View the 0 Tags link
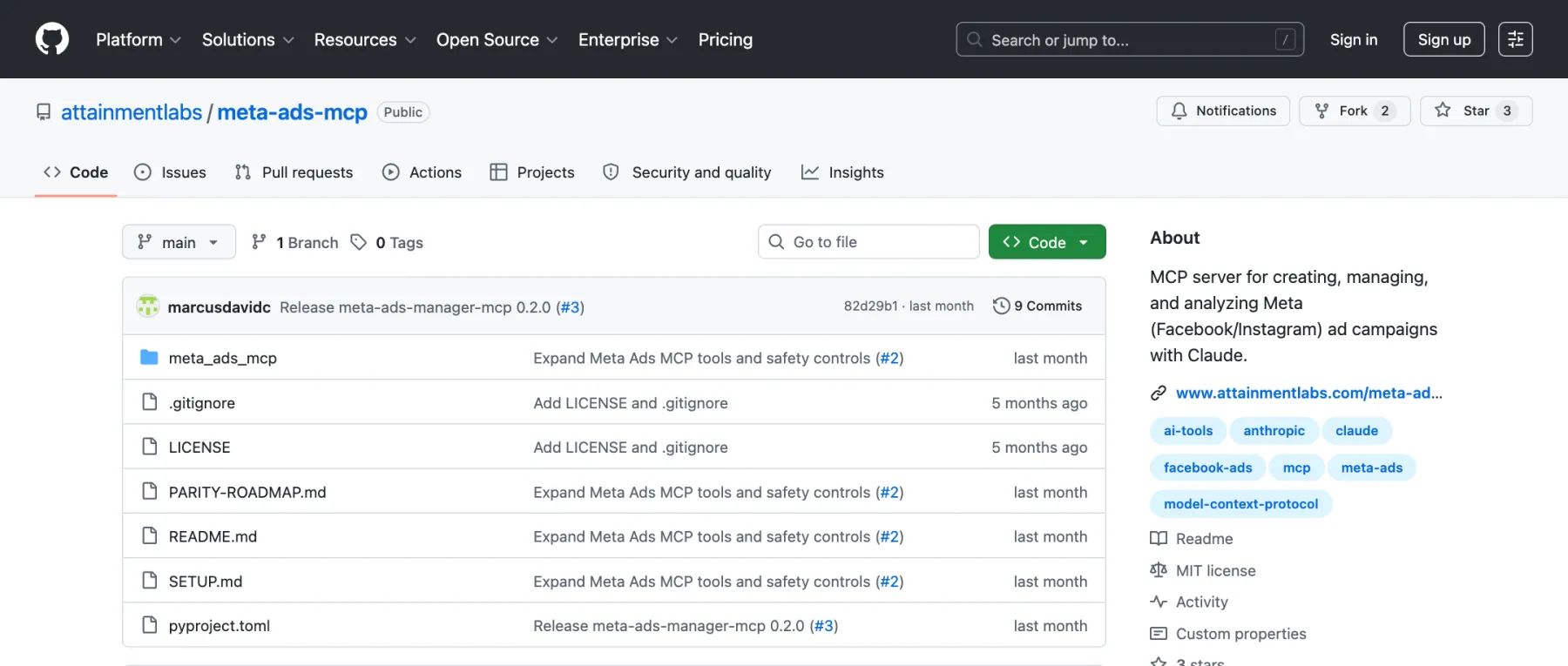The image size is (1568, 666). (x=387, y=242)
